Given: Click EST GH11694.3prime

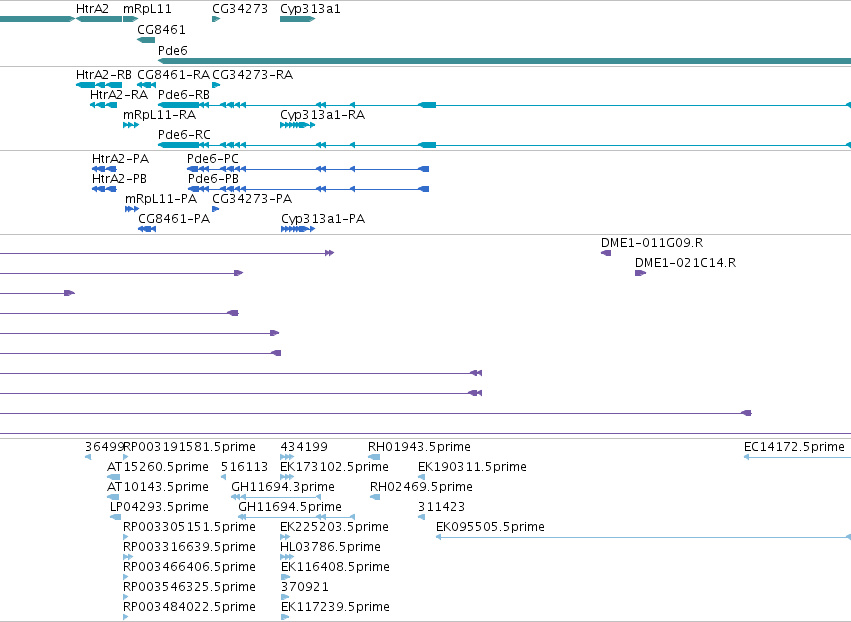Looking at the screenshot, I should coord(283,487).
